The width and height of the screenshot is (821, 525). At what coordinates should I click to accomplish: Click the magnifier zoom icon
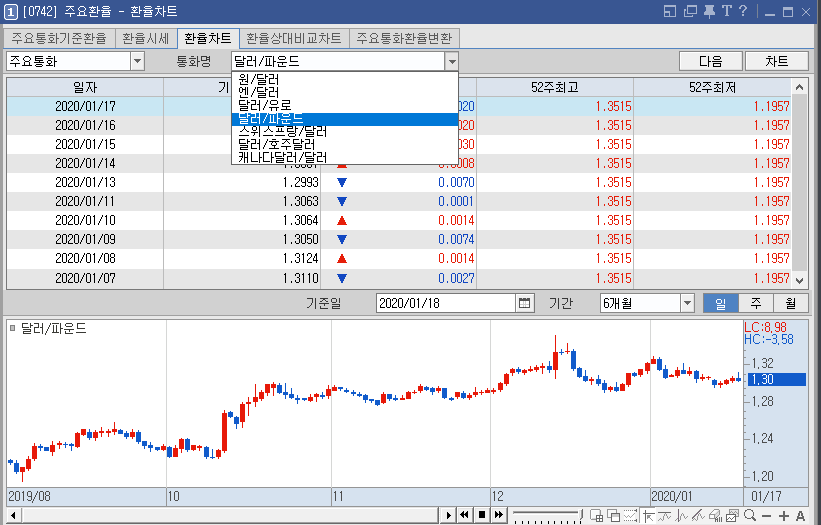750,516
